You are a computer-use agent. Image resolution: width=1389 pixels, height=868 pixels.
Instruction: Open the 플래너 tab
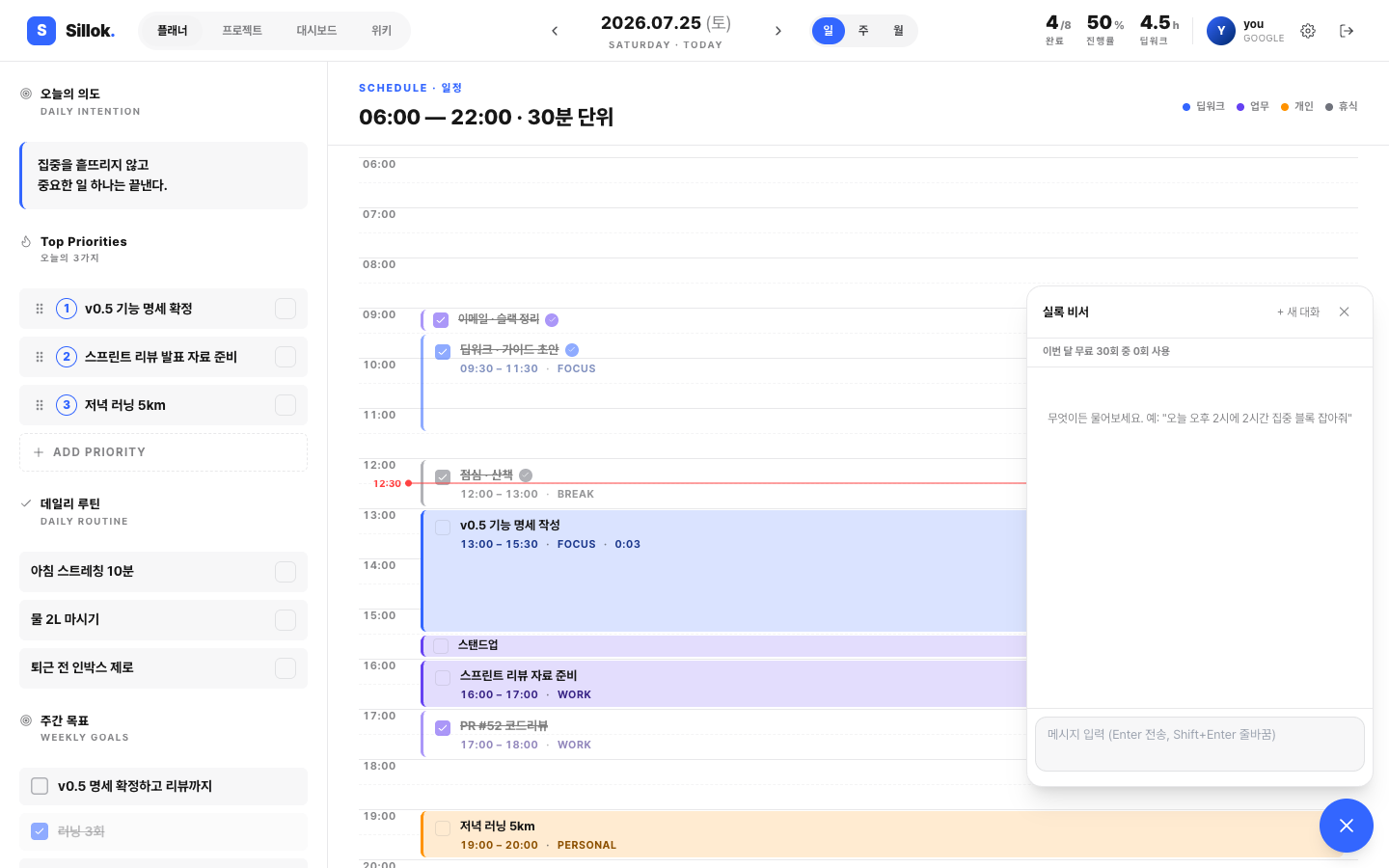pyautogui.click(x=173, y=31)
